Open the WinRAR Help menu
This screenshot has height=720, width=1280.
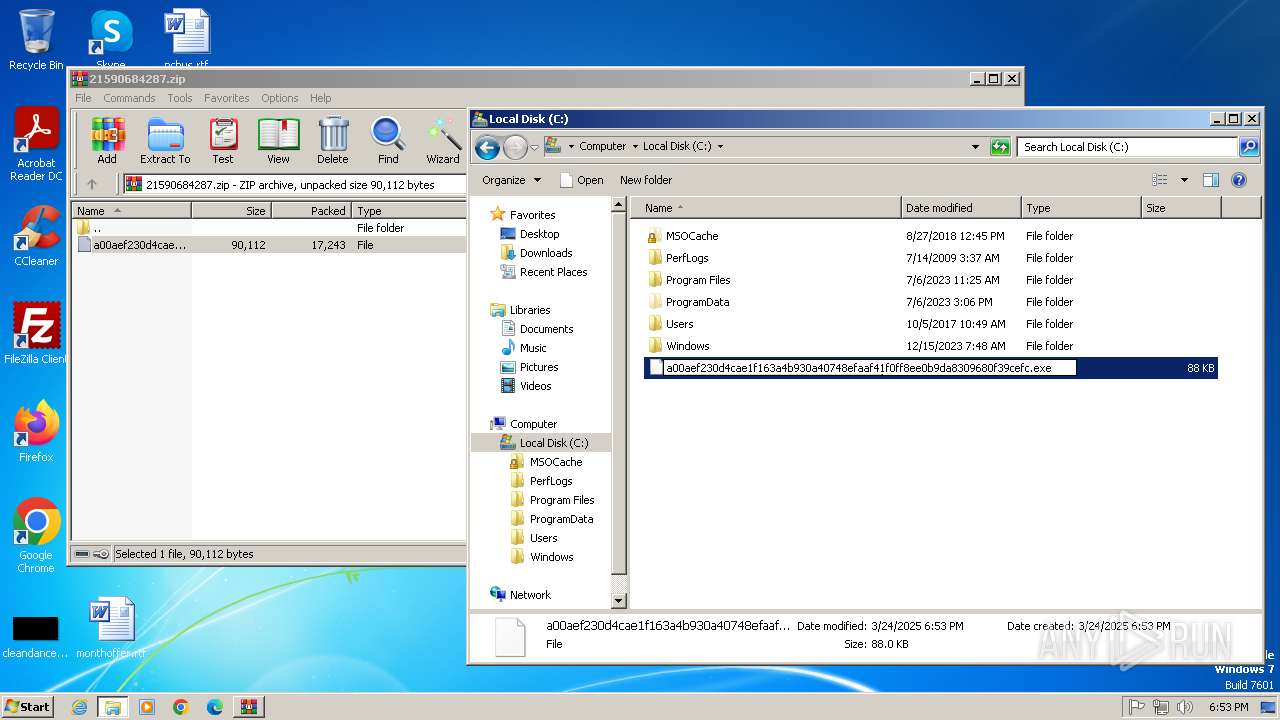[x=320, y=98]
